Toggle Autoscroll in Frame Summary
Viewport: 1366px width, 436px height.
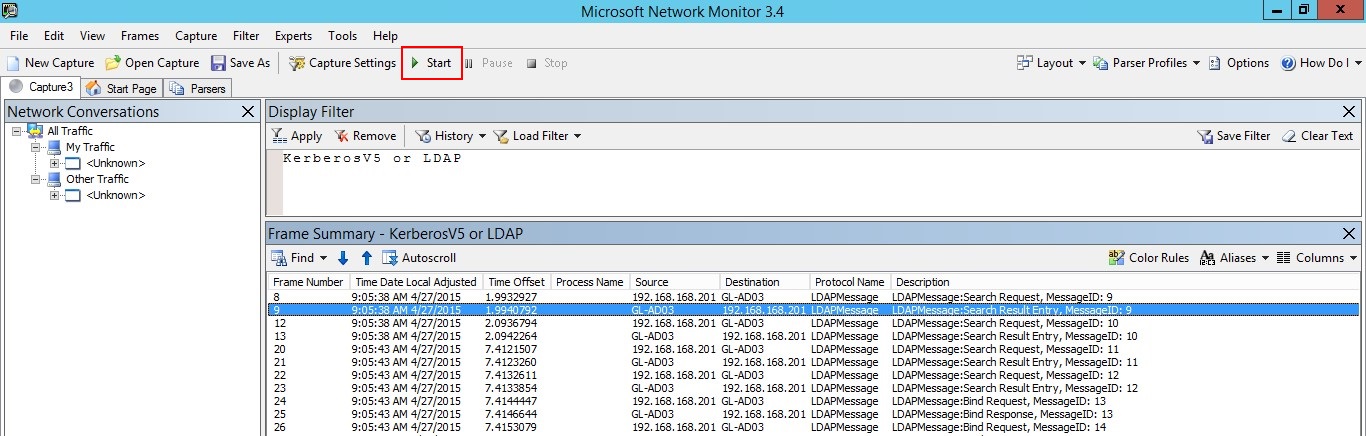click(419, 258)
